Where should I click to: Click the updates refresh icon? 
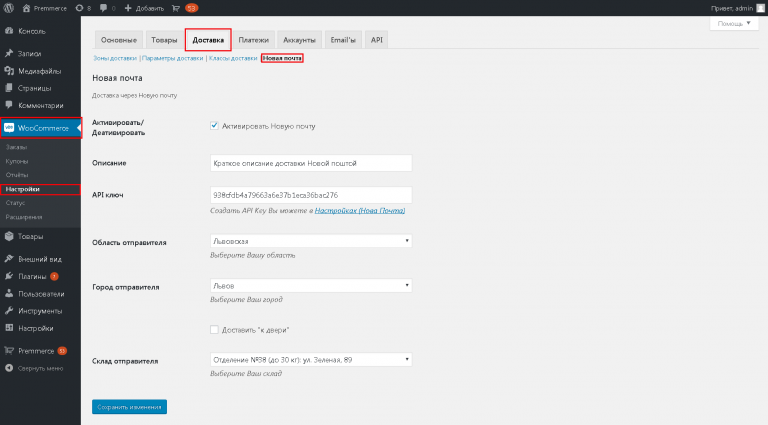pyautogui.click(x=79, y=8)
